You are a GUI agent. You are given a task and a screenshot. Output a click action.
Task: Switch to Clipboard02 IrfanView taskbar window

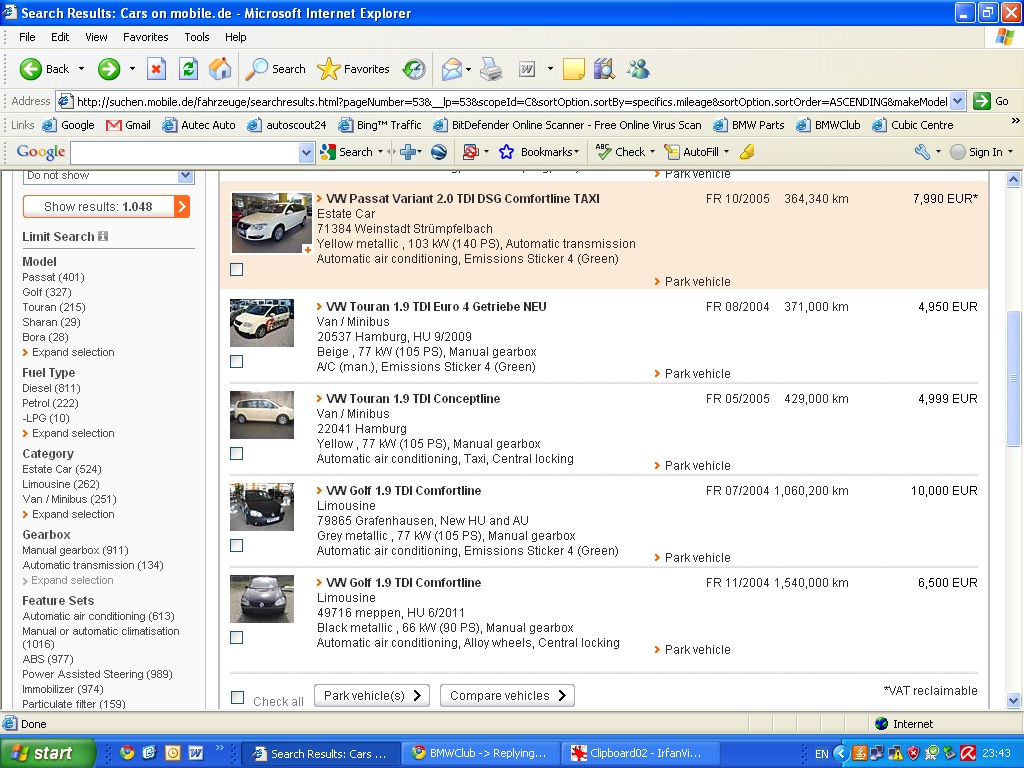[641, 753]
